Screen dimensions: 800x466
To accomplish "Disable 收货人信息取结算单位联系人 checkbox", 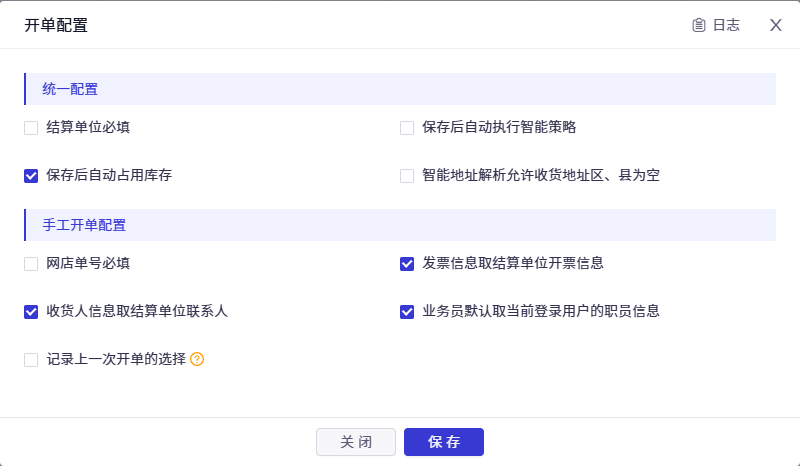I will 31,312.
